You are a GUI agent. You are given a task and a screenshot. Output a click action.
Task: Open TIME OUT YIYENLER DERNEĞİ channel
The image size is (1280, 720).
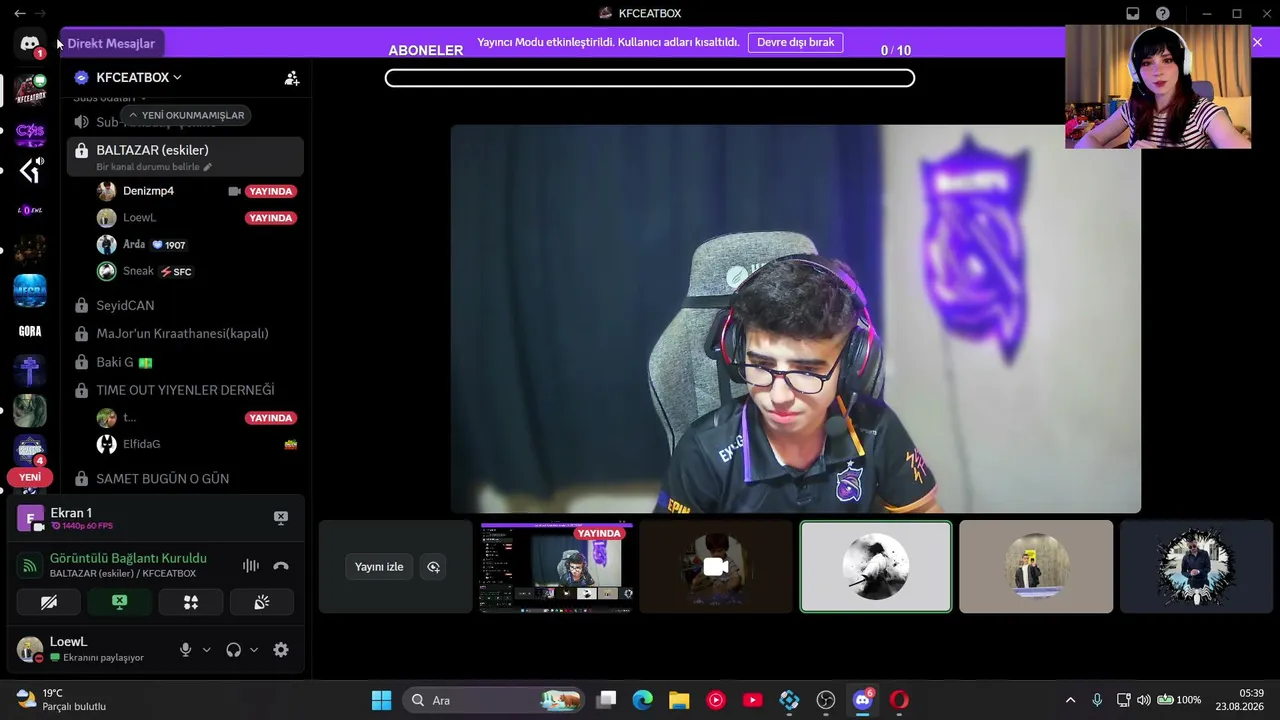point(185,390)
